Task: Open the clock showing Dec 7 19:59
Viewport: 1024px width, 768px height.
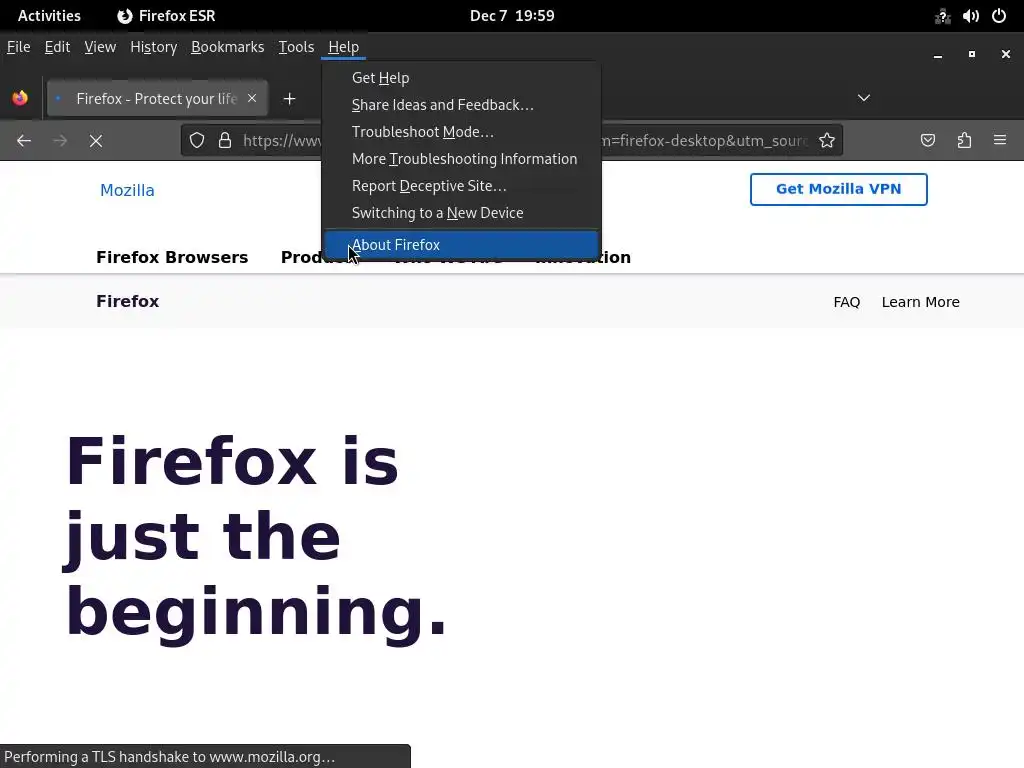Action: point(512,16)
